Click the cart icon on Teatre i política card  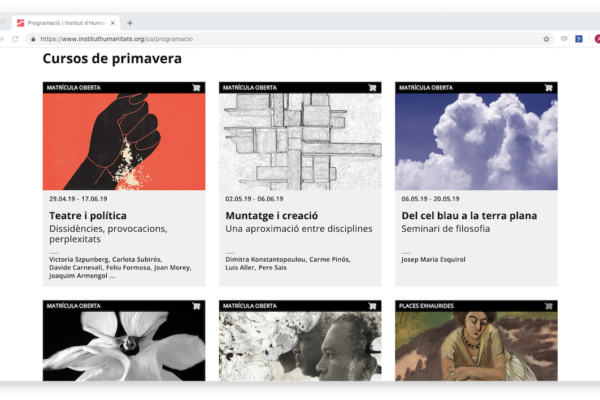(196, 88)
